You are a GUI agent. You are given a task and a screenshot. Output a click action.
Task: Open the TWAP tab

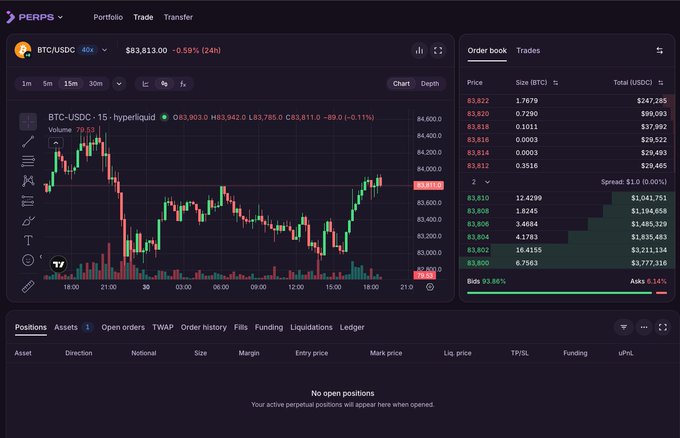click(163, 327)
